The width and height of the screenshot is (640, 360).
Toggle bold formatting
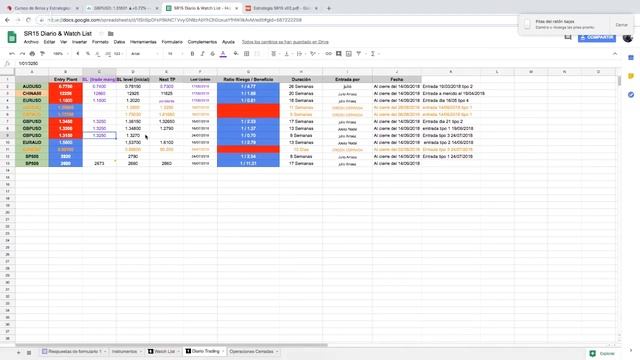(192, 54)
